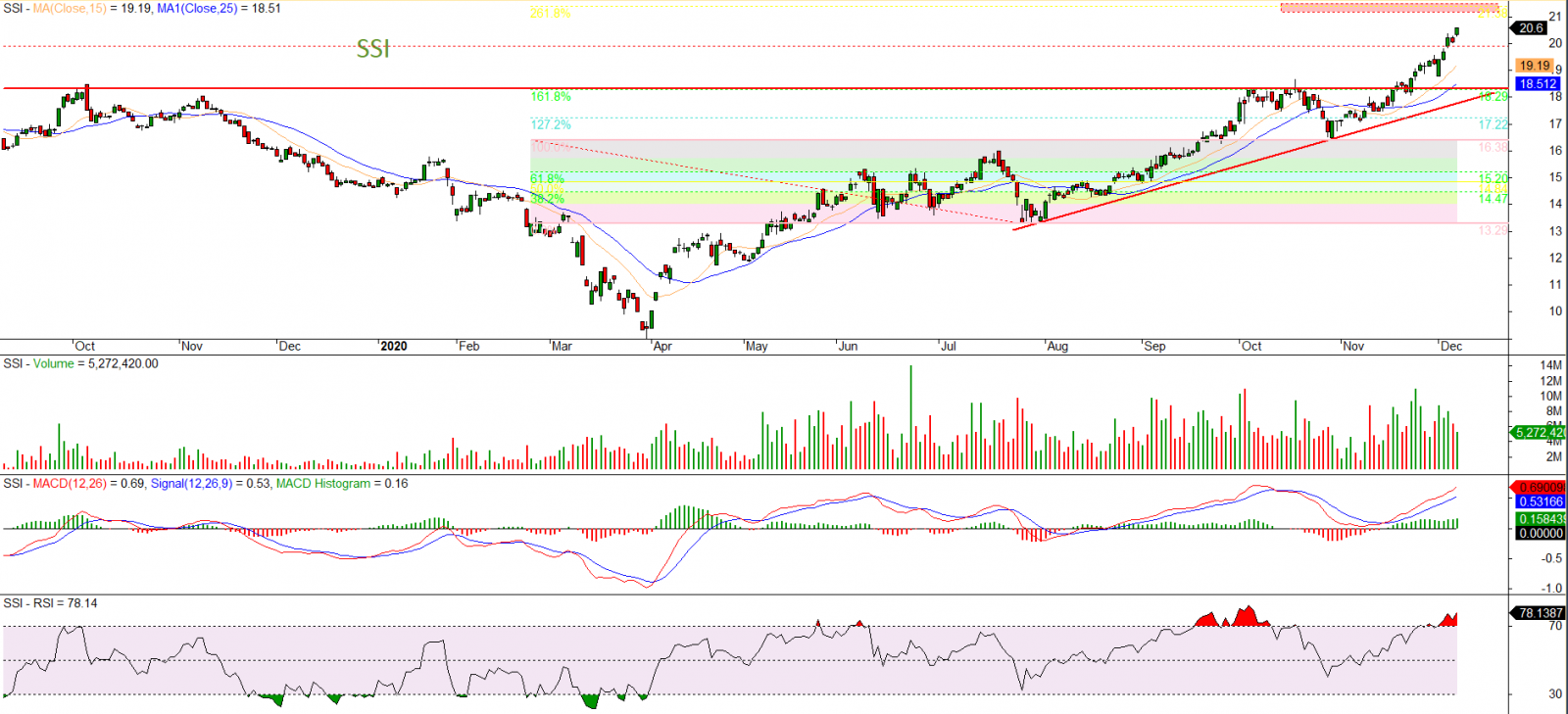Click the 16.38 Fibonacci price value
Screen dimensions: 1568x714
coord(1494,147)
